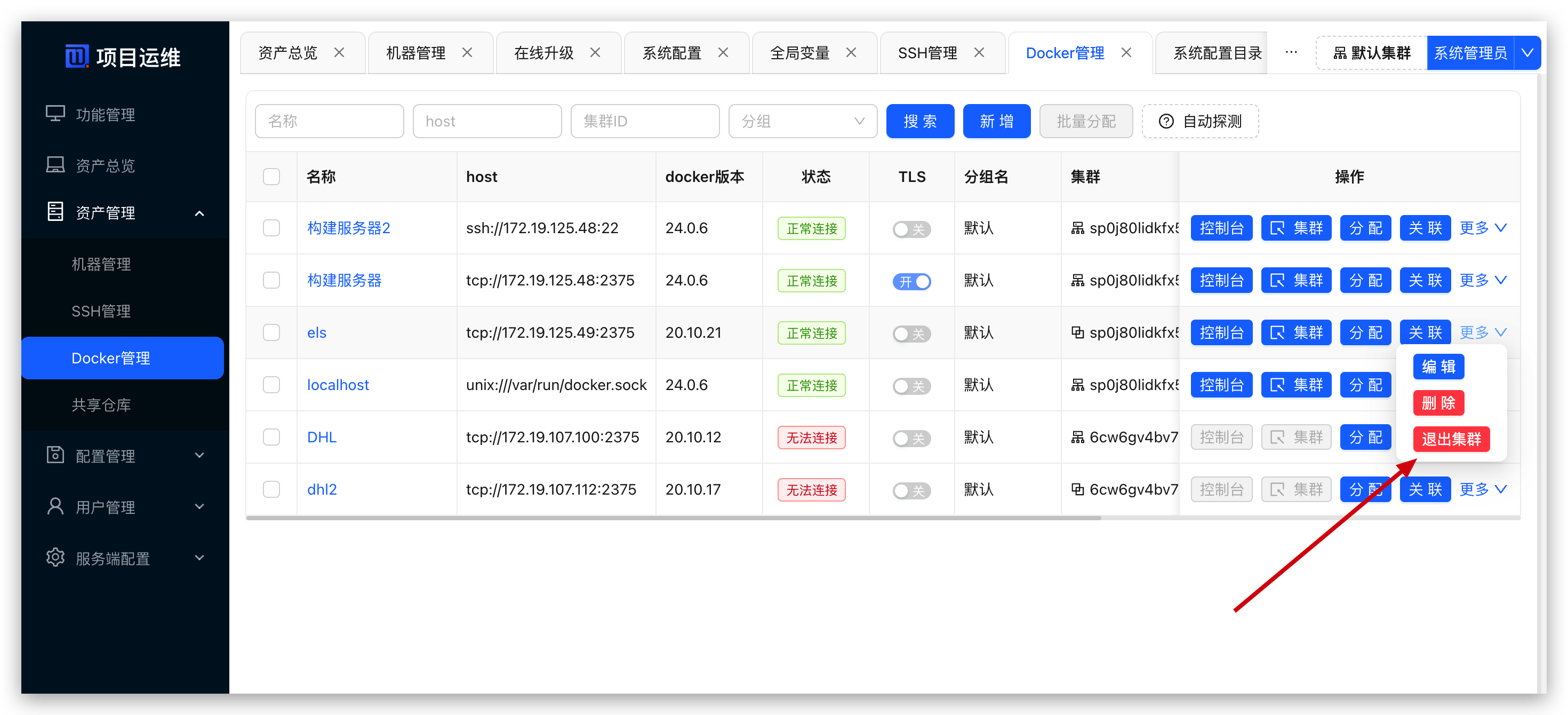1568x715 pixels.
Task: Click the 配置管理 save-disk icon
Action: pos(55,455)
